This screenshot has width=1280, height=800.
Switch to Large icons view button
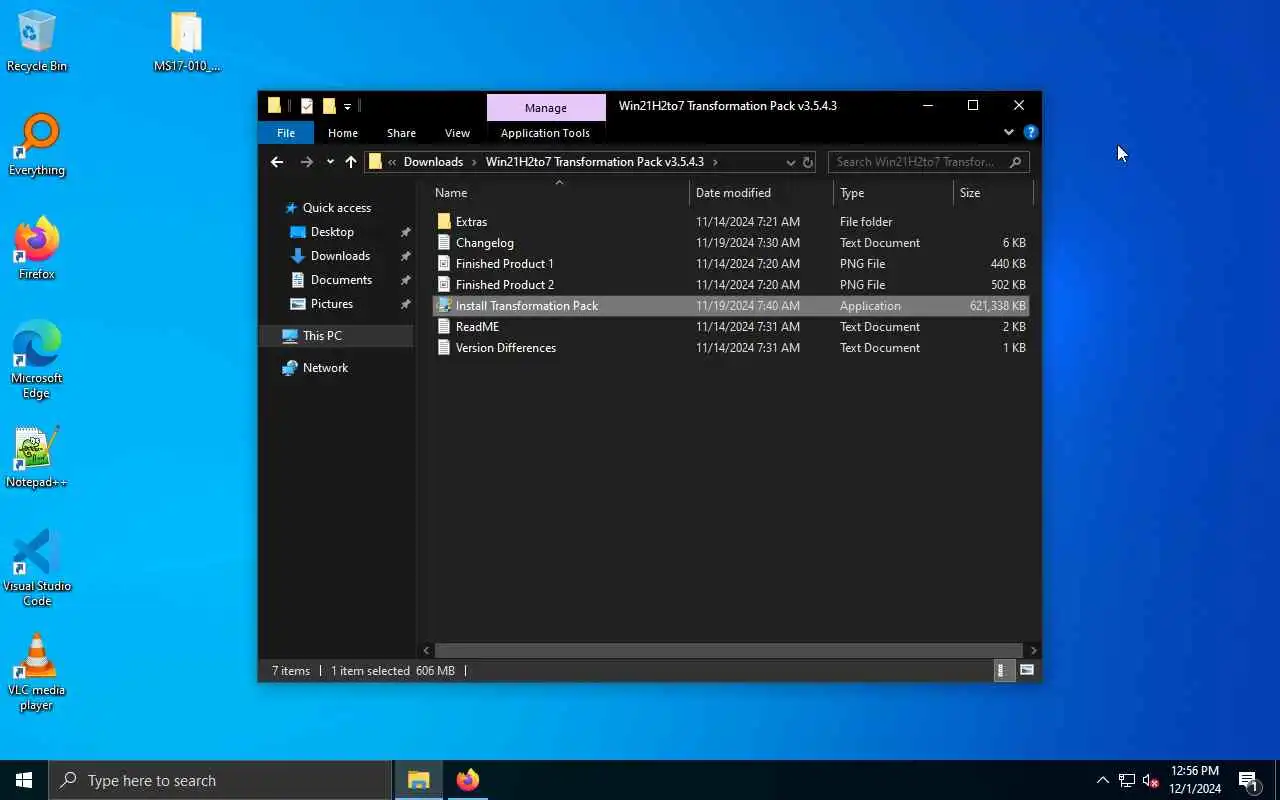tap(1027, 671)
